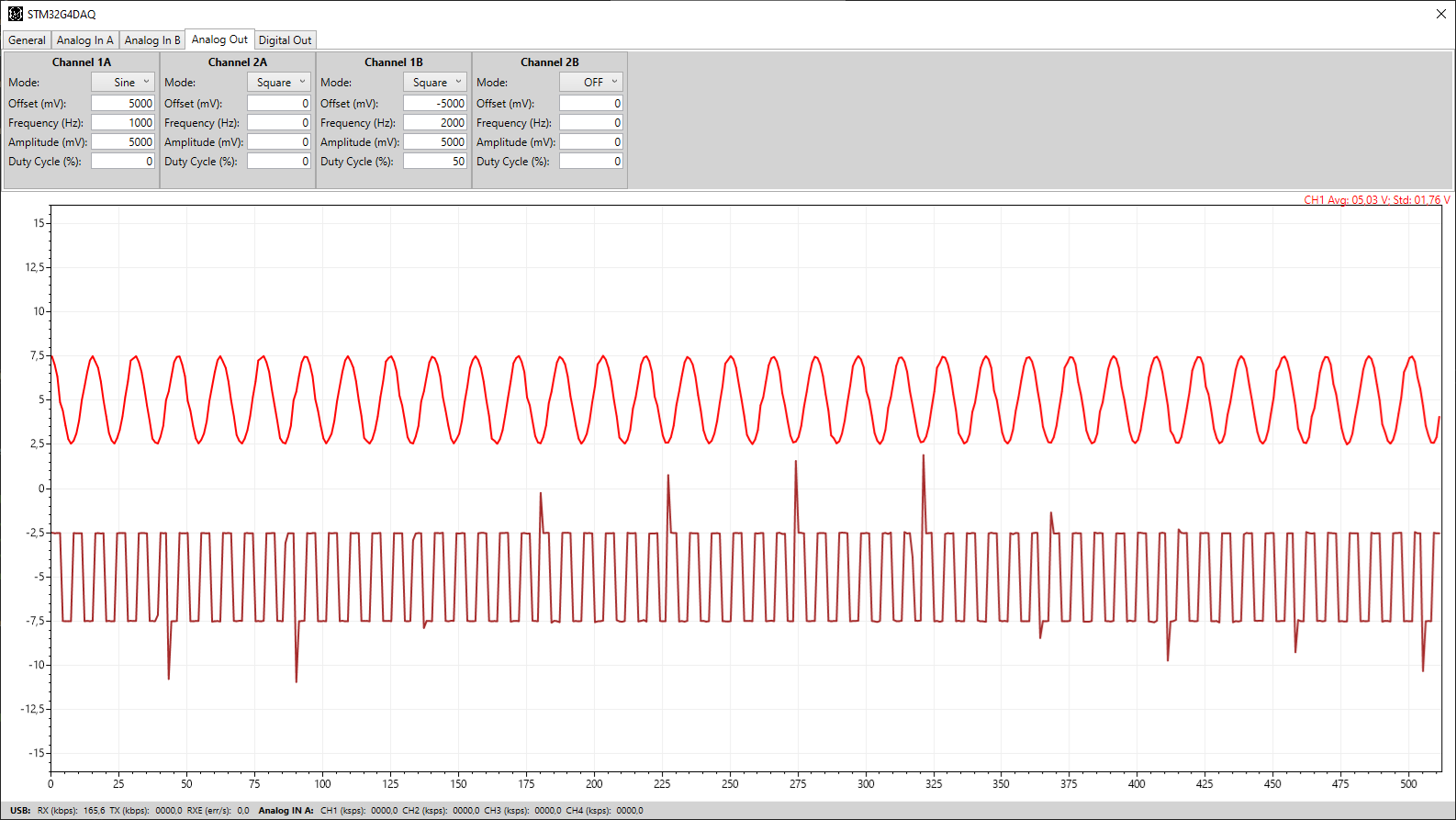Open Channel 1B Mode dropdown showing Square
This screenshot has width=1456, height=820.
434,82
